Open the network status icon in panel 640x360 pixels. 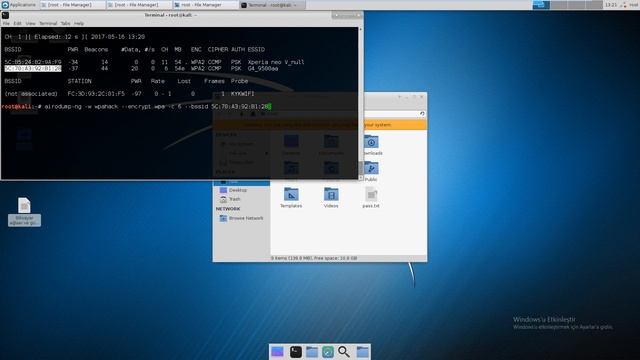click(623, 5)
